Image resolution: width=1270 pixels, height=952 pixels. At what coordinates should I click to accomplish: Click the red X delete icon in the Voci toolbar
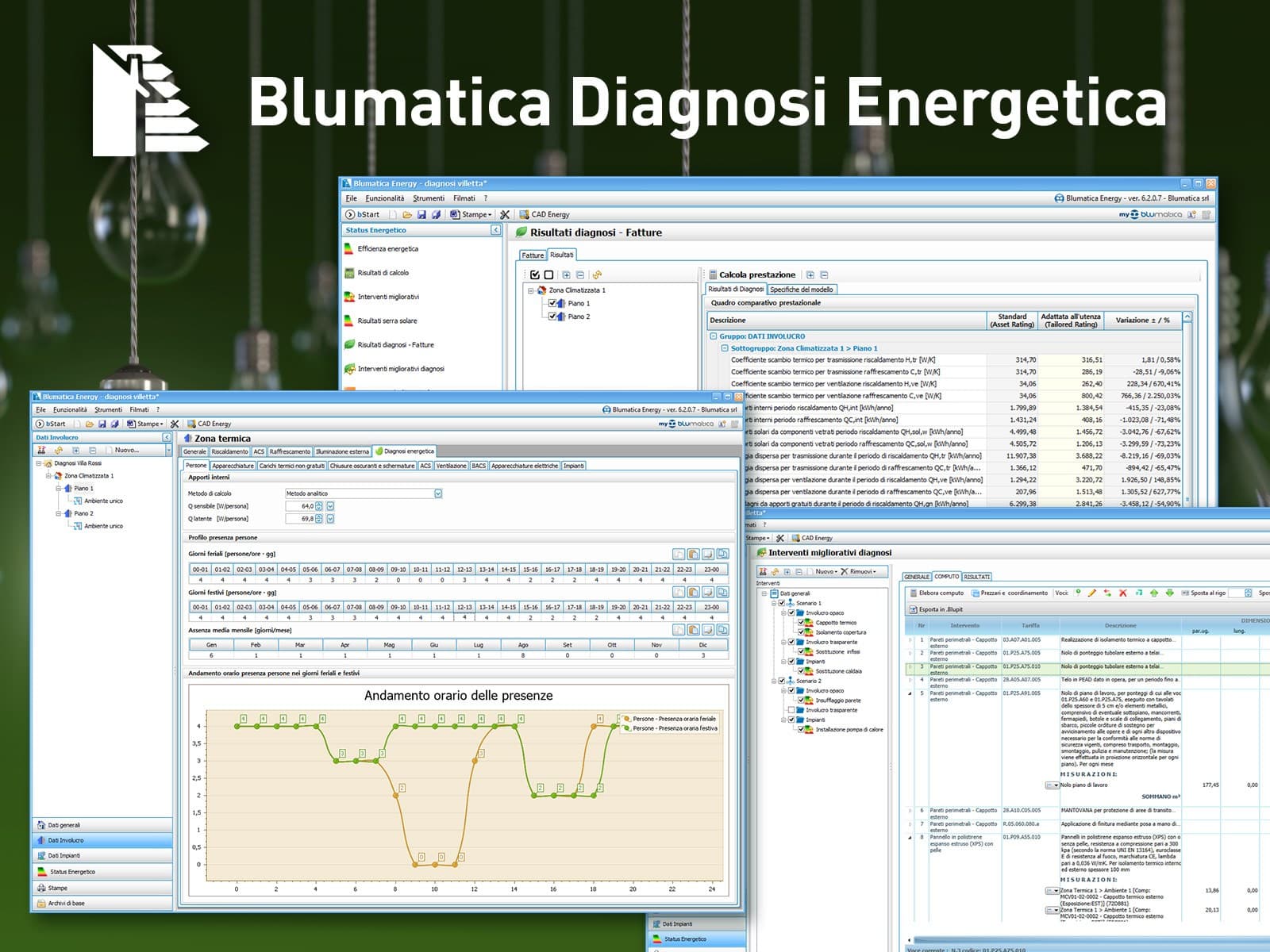click(1122, 593)
